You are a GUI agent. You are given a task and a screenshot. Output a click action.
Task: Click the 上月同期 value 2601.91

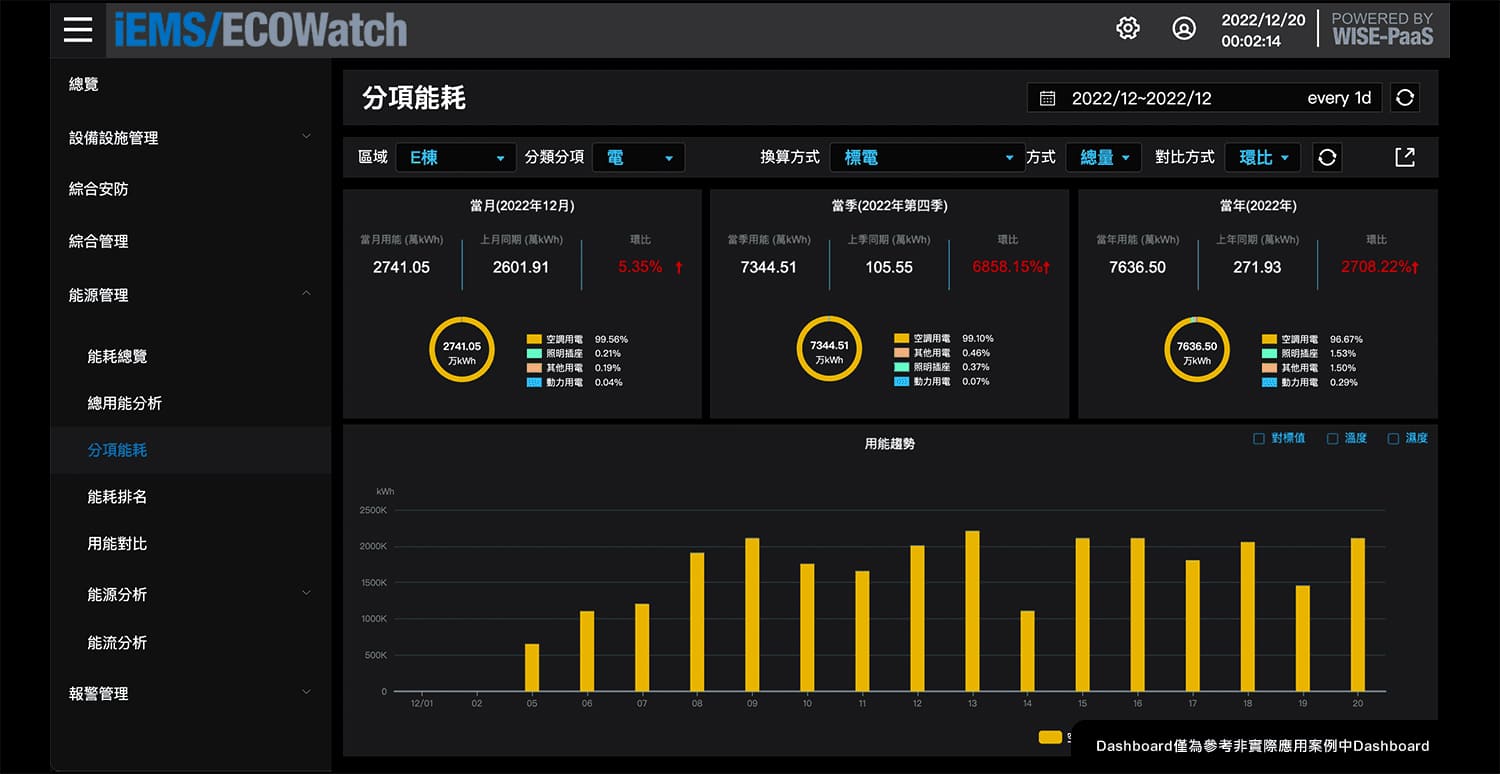[x=521, y=267]
